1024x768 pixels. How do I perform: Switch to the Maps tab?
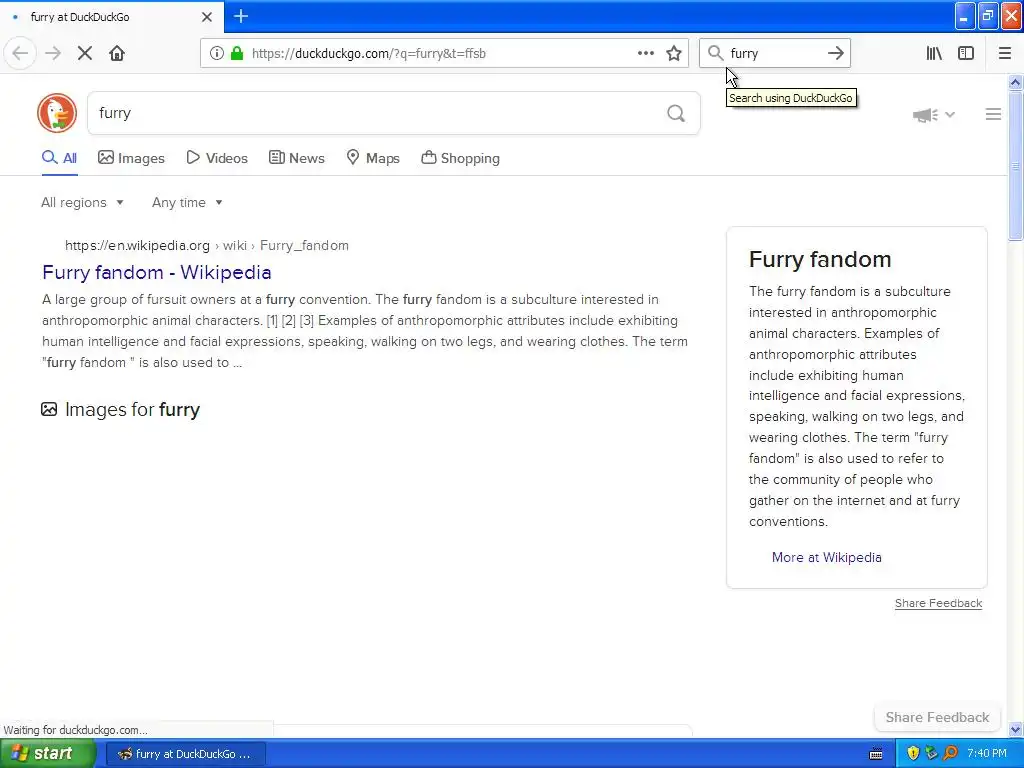tap(373, 158)
